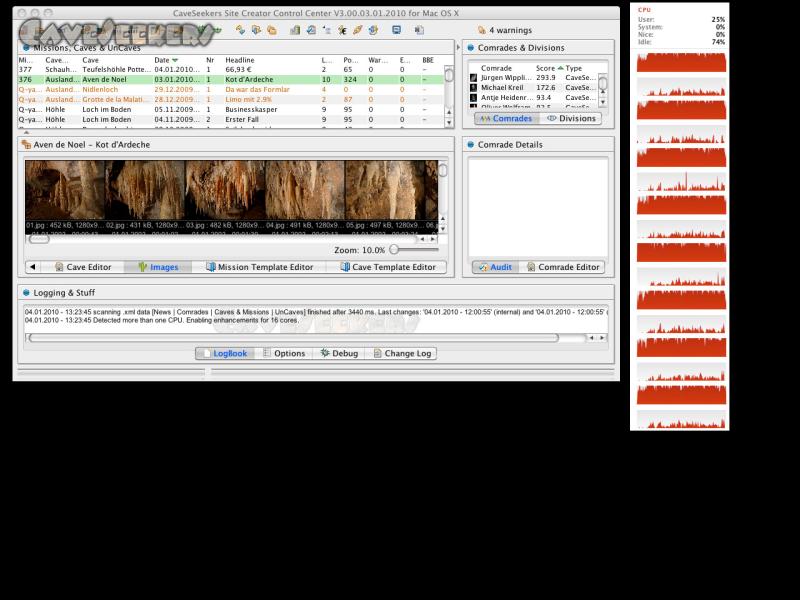Click the building chart icon in toolbar
800x600 pixels.
[x=295, y=30]
